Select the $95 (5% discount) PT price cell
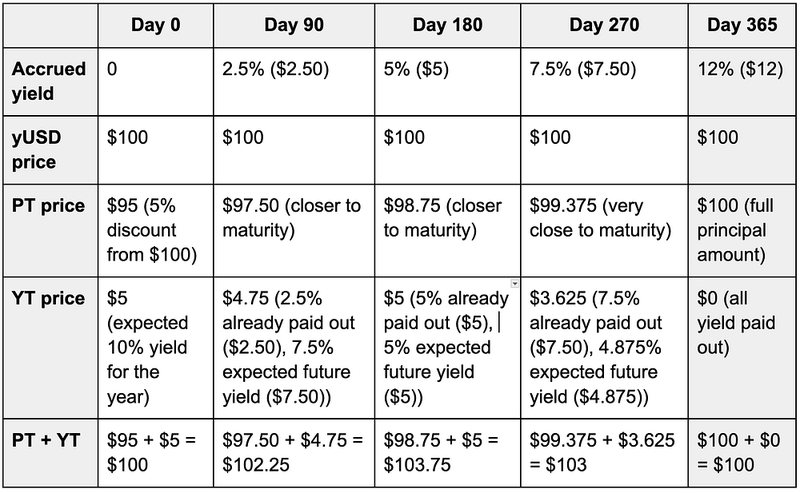The width and height of the screenshot is (800, 493). pos(156,228)
